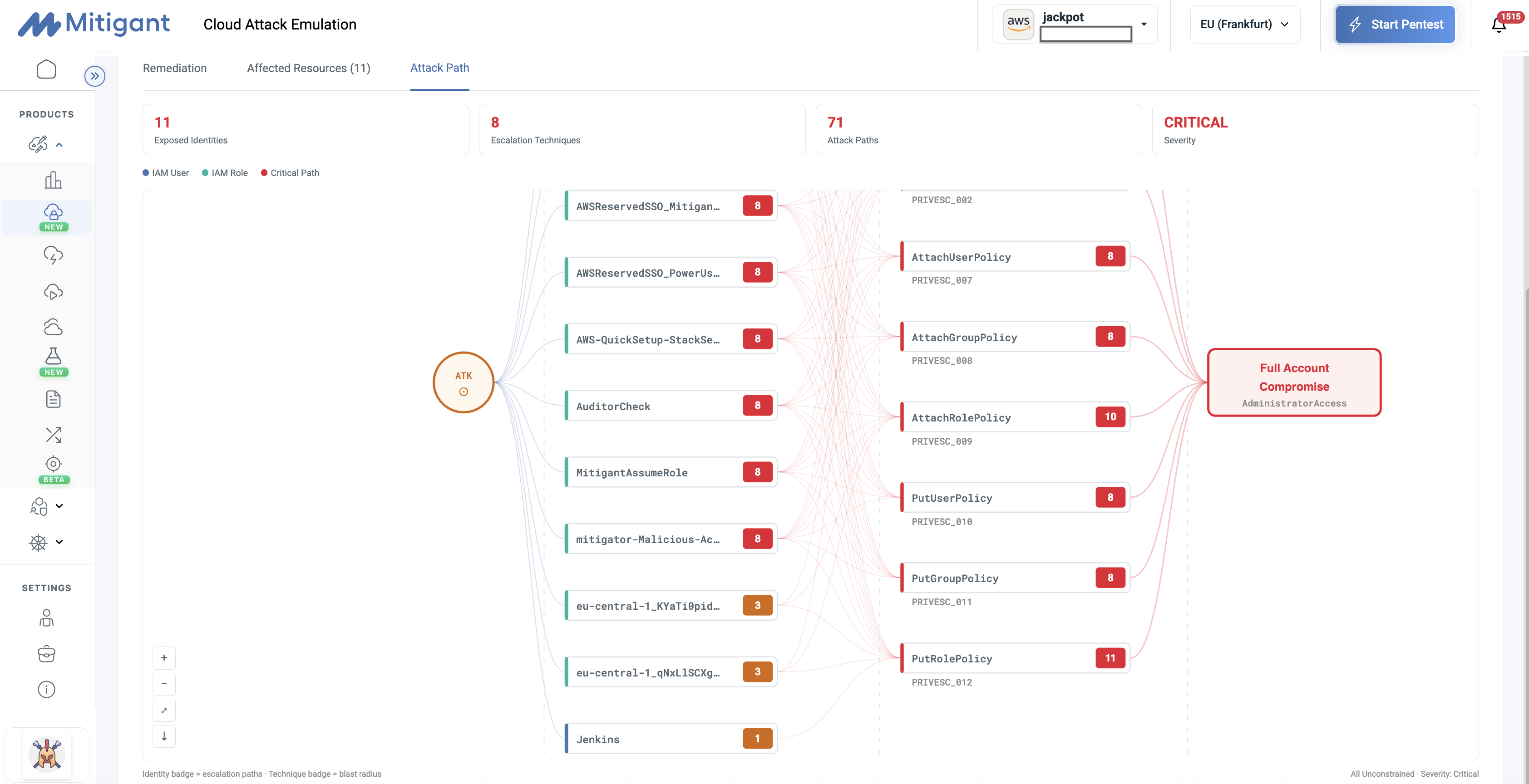1529x784 pixels.
Task: Click the briefcase settings icon
Action: [46, 653]
